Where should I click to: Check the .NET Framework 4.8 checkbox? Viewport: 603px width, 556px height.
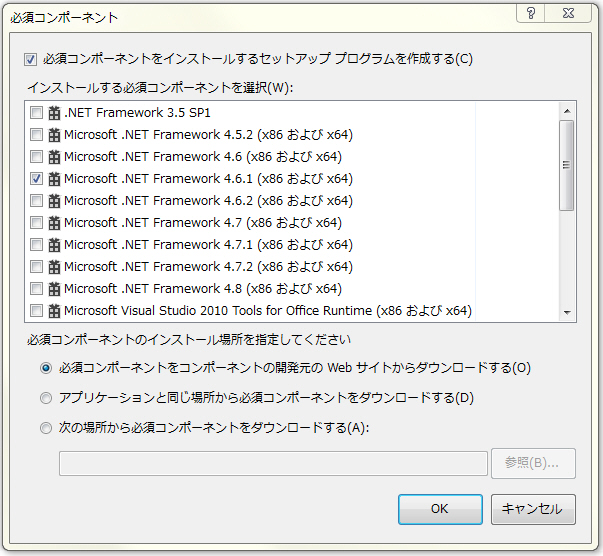point(37,288)
